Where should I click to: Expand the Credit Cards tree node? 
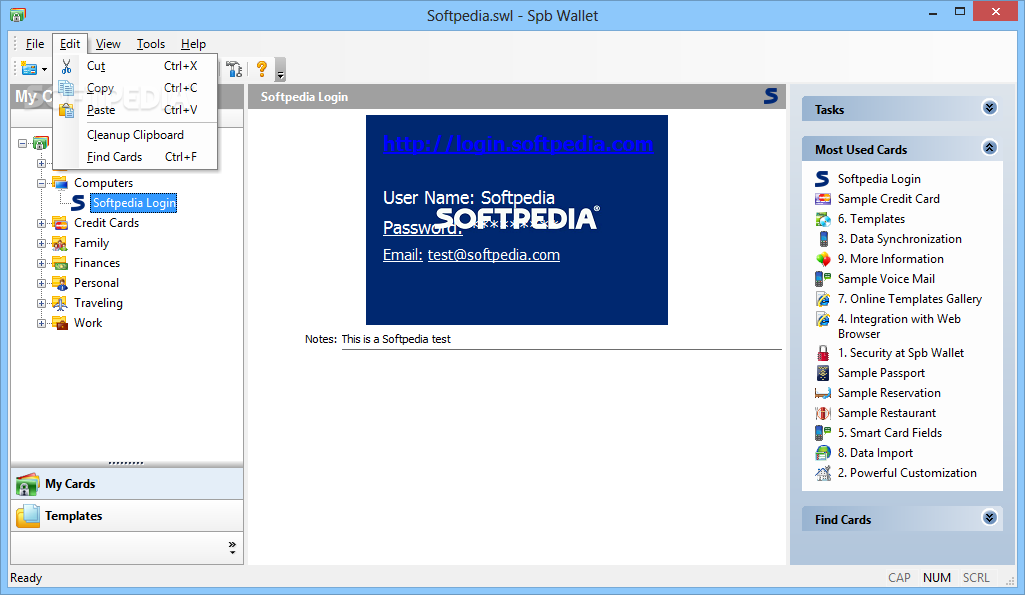coord(41,223)
